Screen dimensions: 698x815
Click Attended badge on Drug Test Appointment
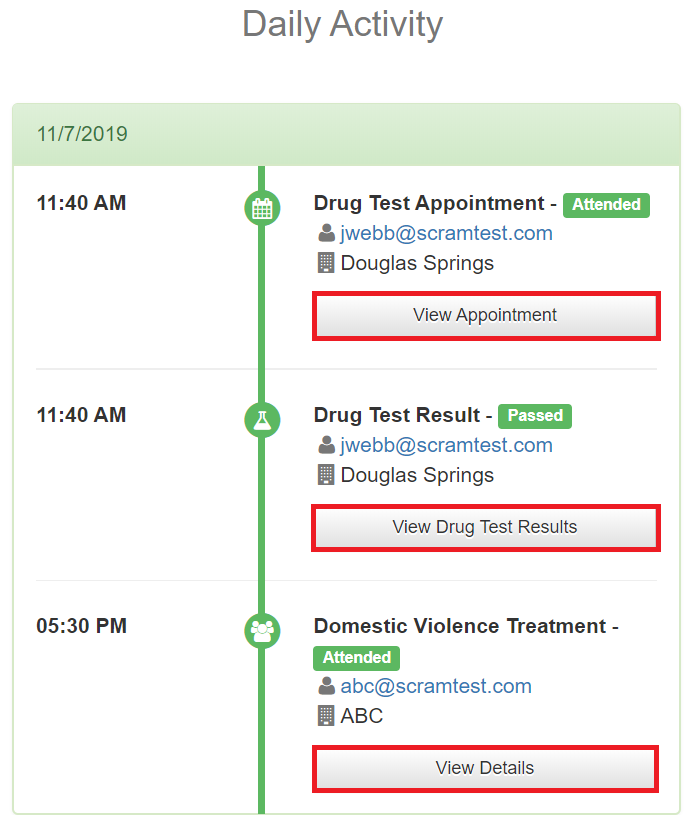(606, 205)
